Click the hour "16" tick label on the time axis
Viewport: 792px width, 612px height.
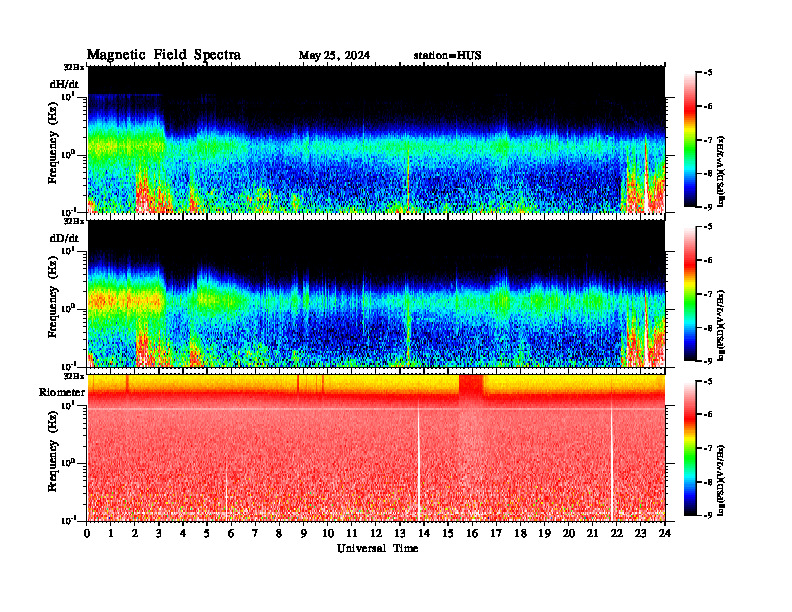(472, 533)
